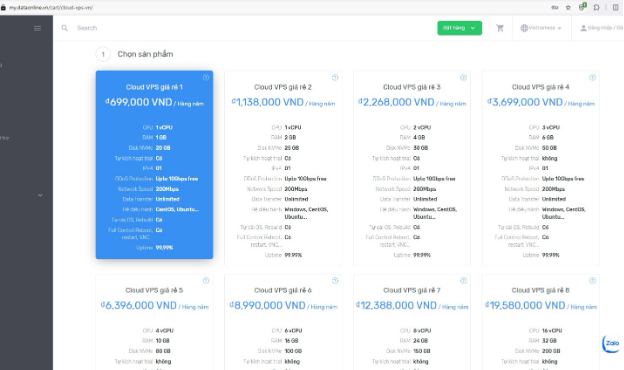Select the Cloud VPS giá rẻ 6 title
Screen dimensions: 624x370
coord(283,290)
